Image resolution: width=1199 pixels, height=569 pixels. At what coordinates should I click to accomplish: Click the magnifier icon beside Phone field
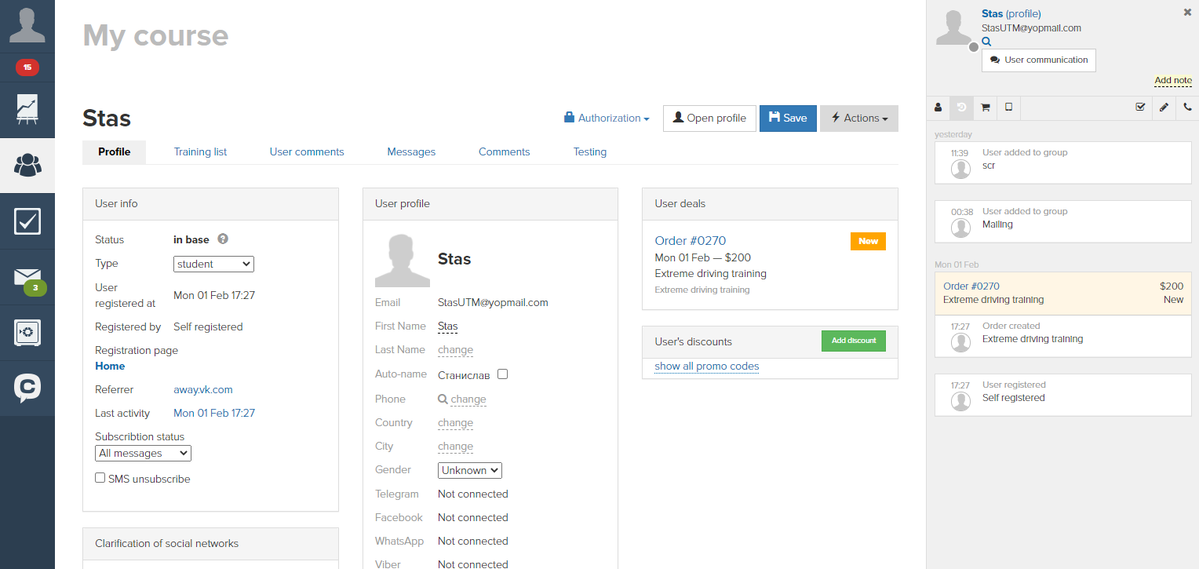[442, 399]
